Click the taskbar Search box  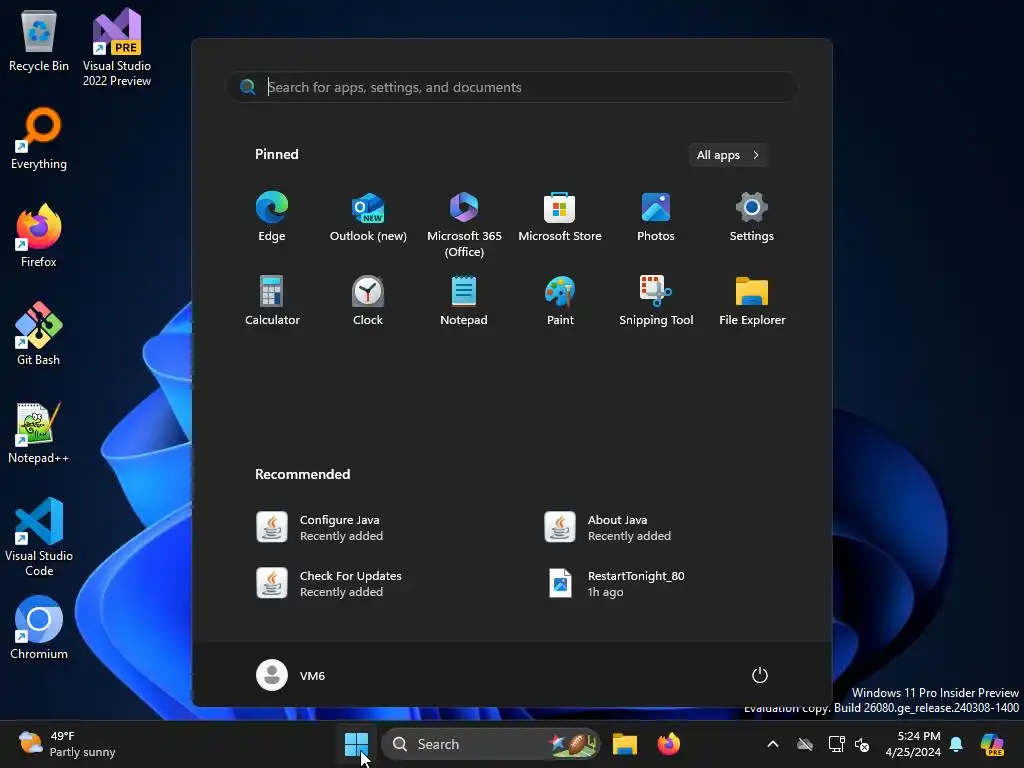(x=490, y=744)
